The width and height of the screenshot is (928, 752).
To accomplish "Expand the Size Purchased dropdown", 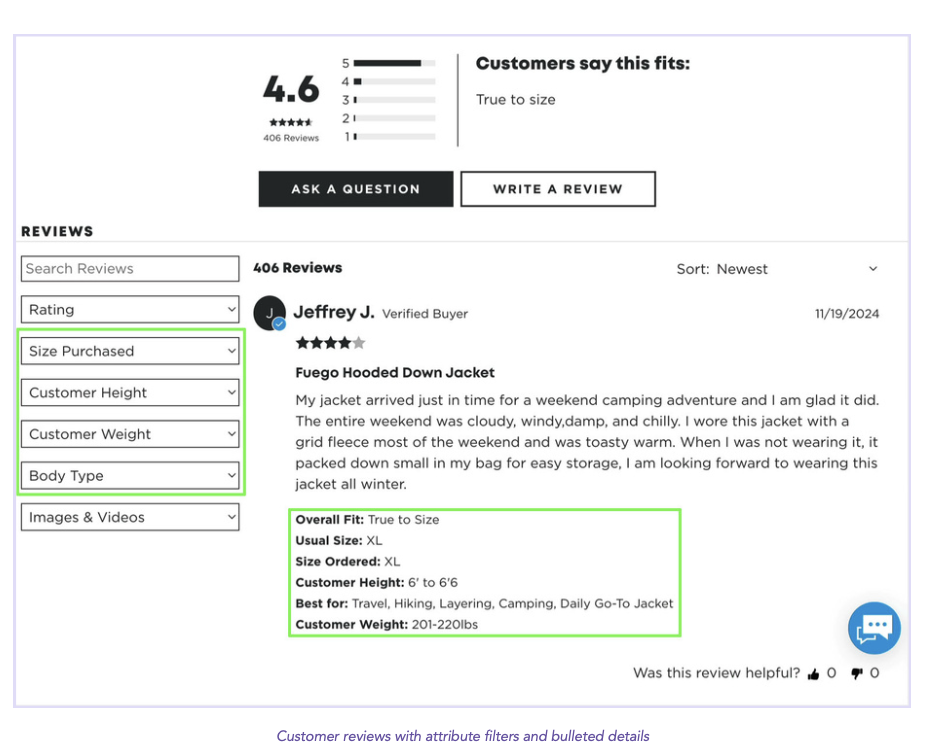I will 130,351.
